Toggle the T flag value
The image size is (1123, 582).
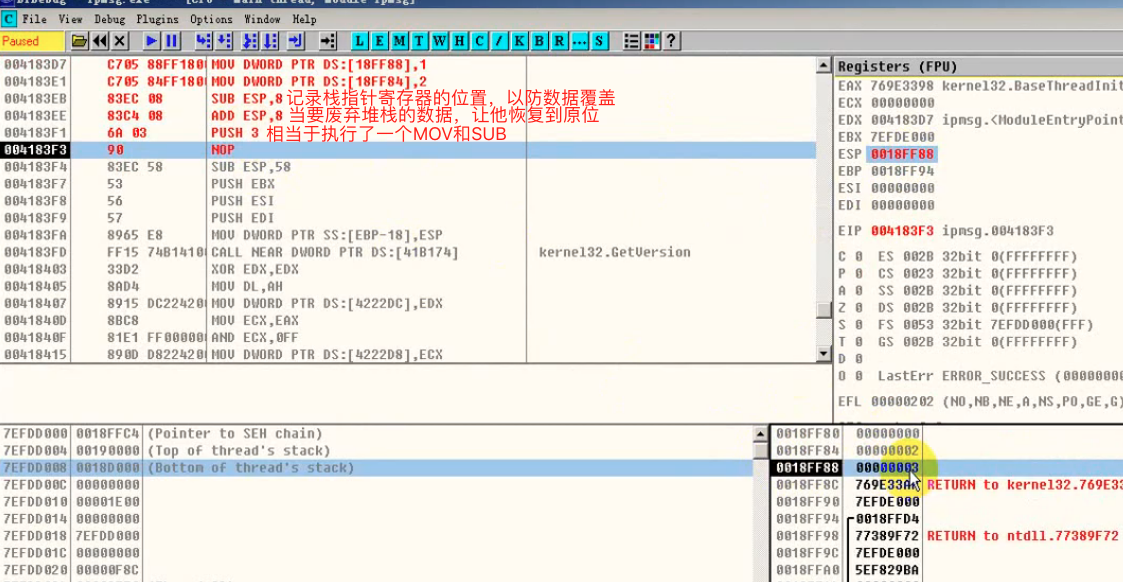858,342
